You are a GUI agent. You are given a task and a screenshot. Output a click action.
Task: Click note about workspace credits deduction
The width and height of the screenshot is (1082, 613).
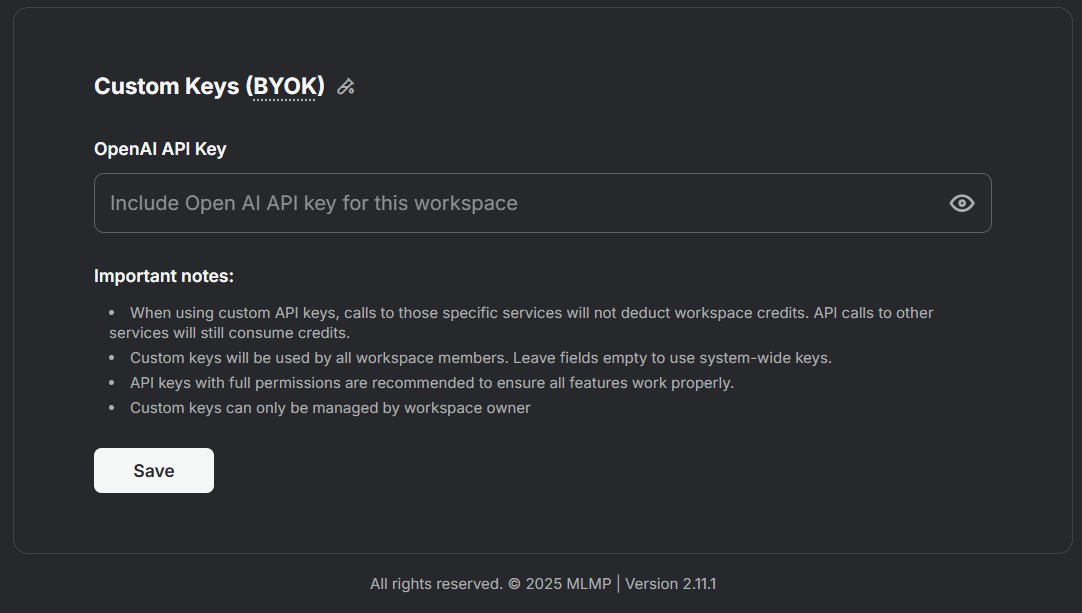click(521, 322)
